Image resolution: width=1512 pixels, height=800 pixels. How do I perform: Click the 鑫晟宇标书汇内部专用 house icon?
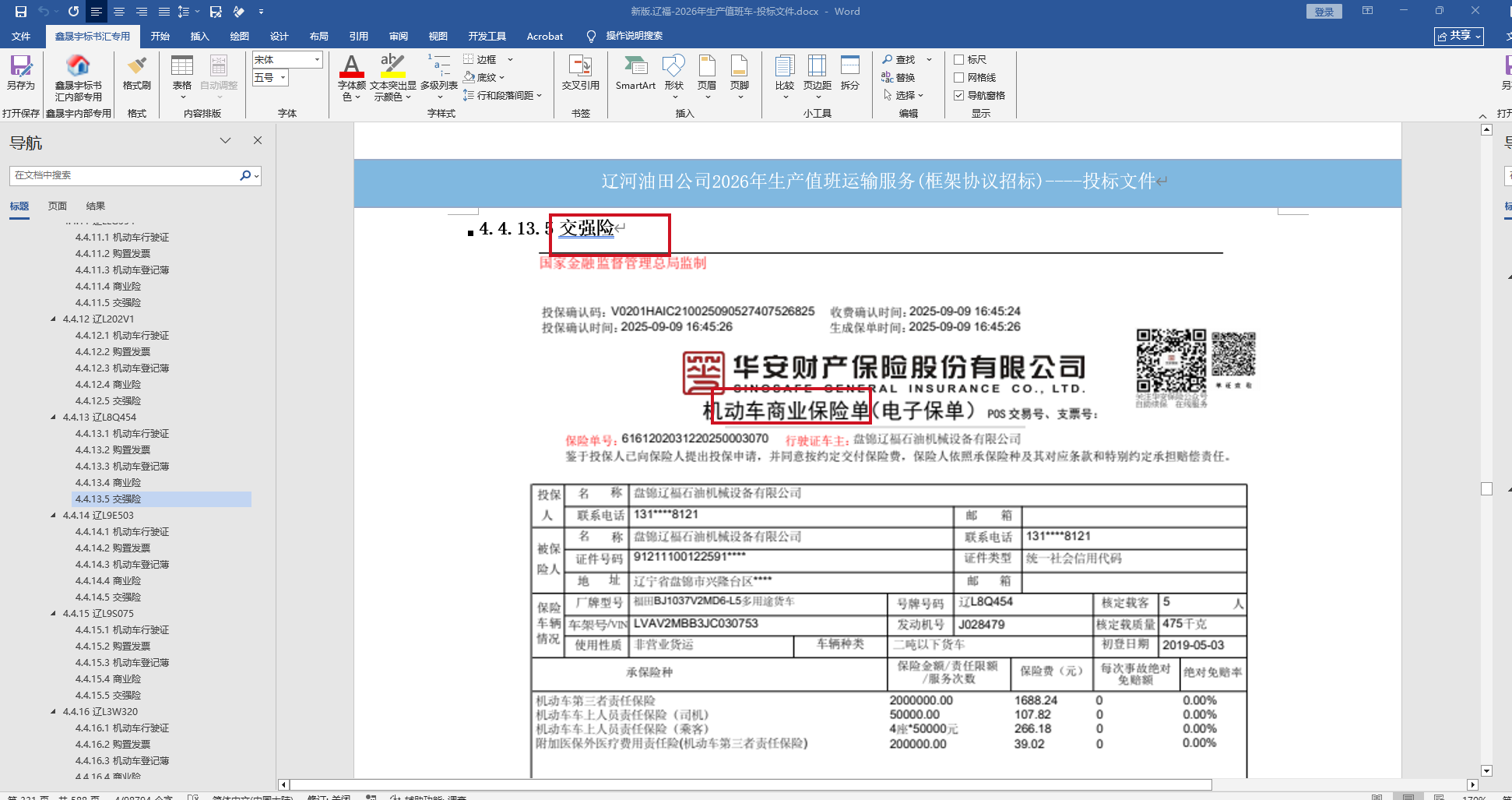tap(78, 65)
